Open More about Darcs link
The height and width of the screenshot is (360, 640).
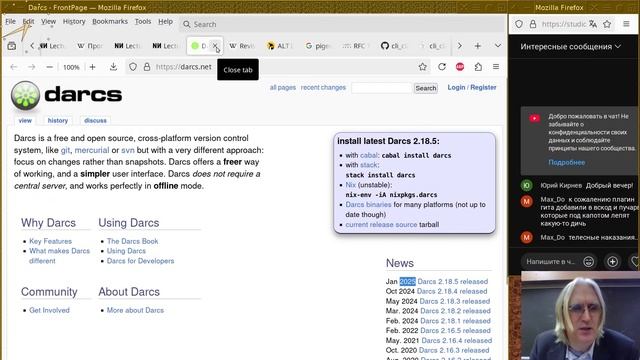tap(135, 310)
